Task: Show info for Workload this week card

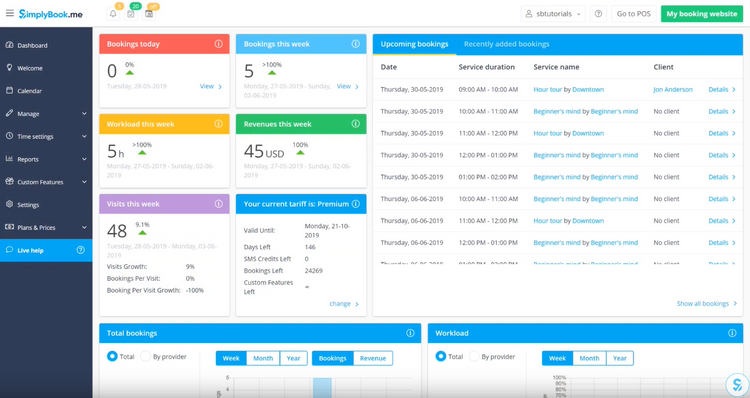Action: pos(219,124)
